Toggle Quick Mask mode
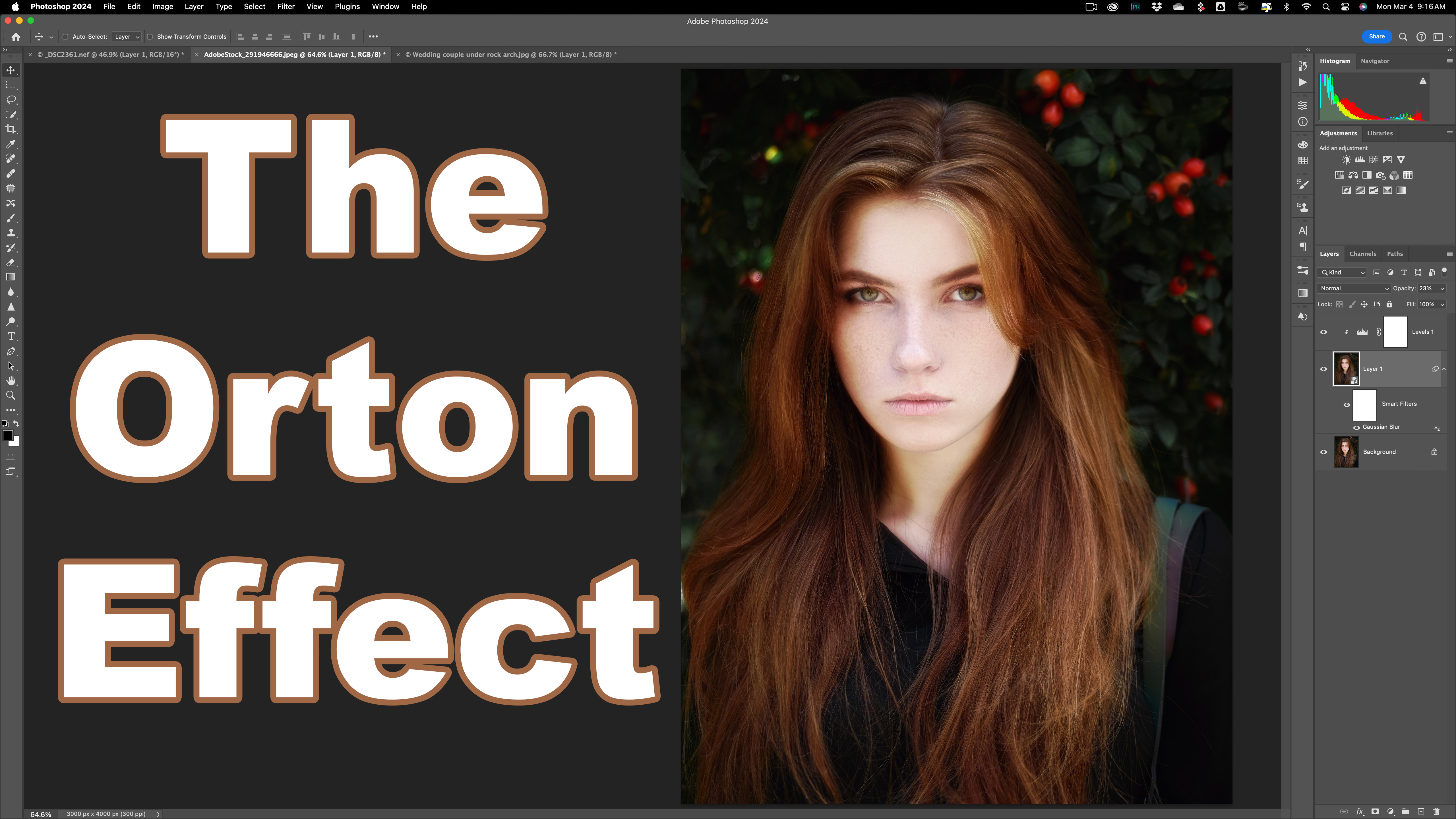1456x819 pixels. click(11, 457)
